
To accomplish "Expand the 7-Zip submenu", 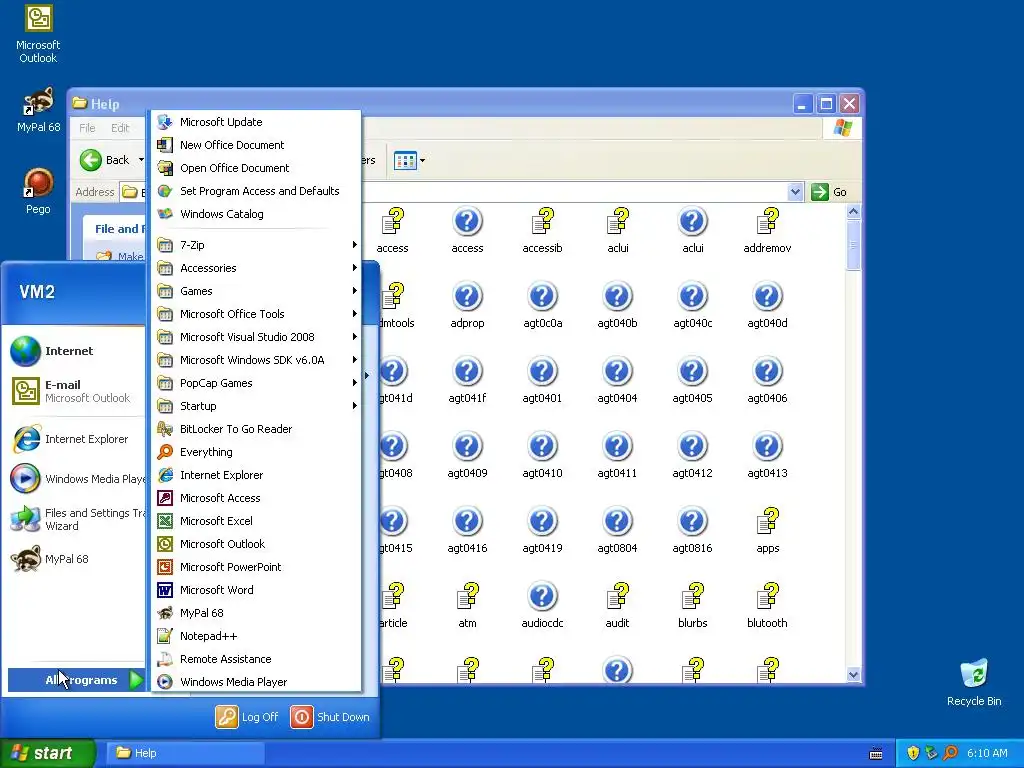I will pos(256,245).
